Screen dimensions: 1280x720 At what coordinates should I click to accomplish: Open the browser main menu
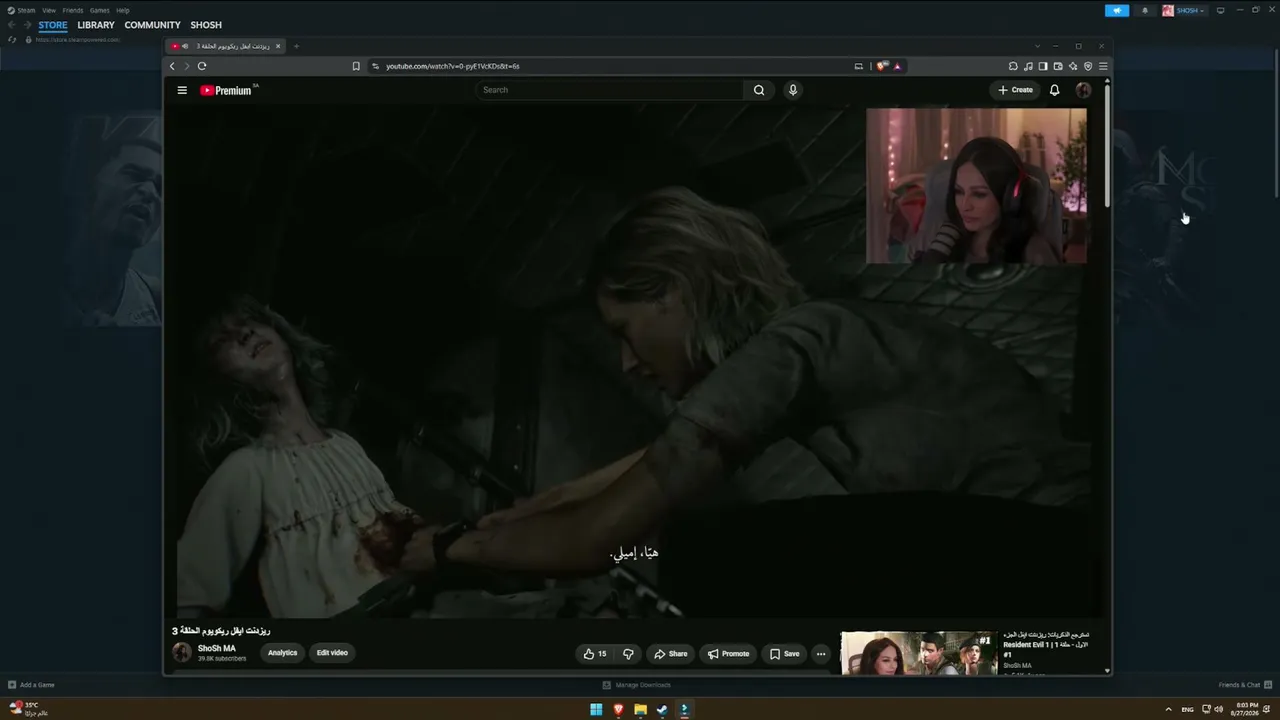(1103, 66)
